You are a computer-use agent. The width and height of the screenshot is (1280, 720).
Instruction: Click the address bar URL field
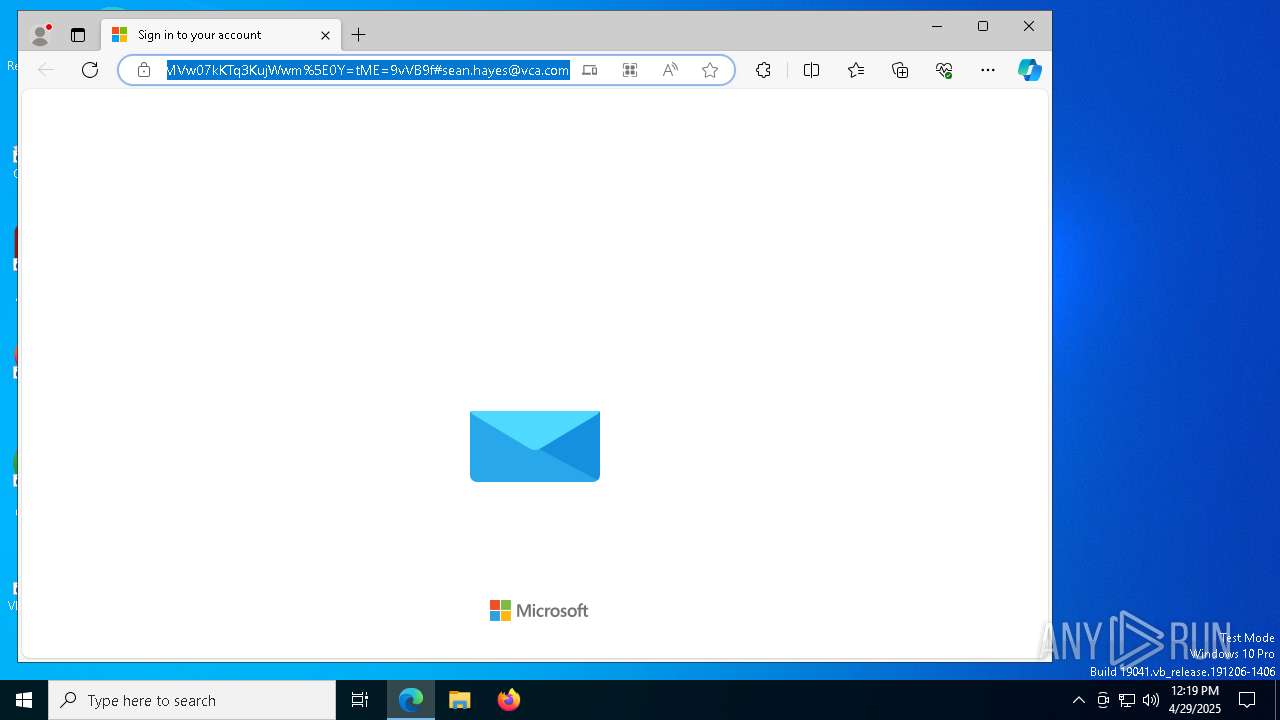(368, 70)
